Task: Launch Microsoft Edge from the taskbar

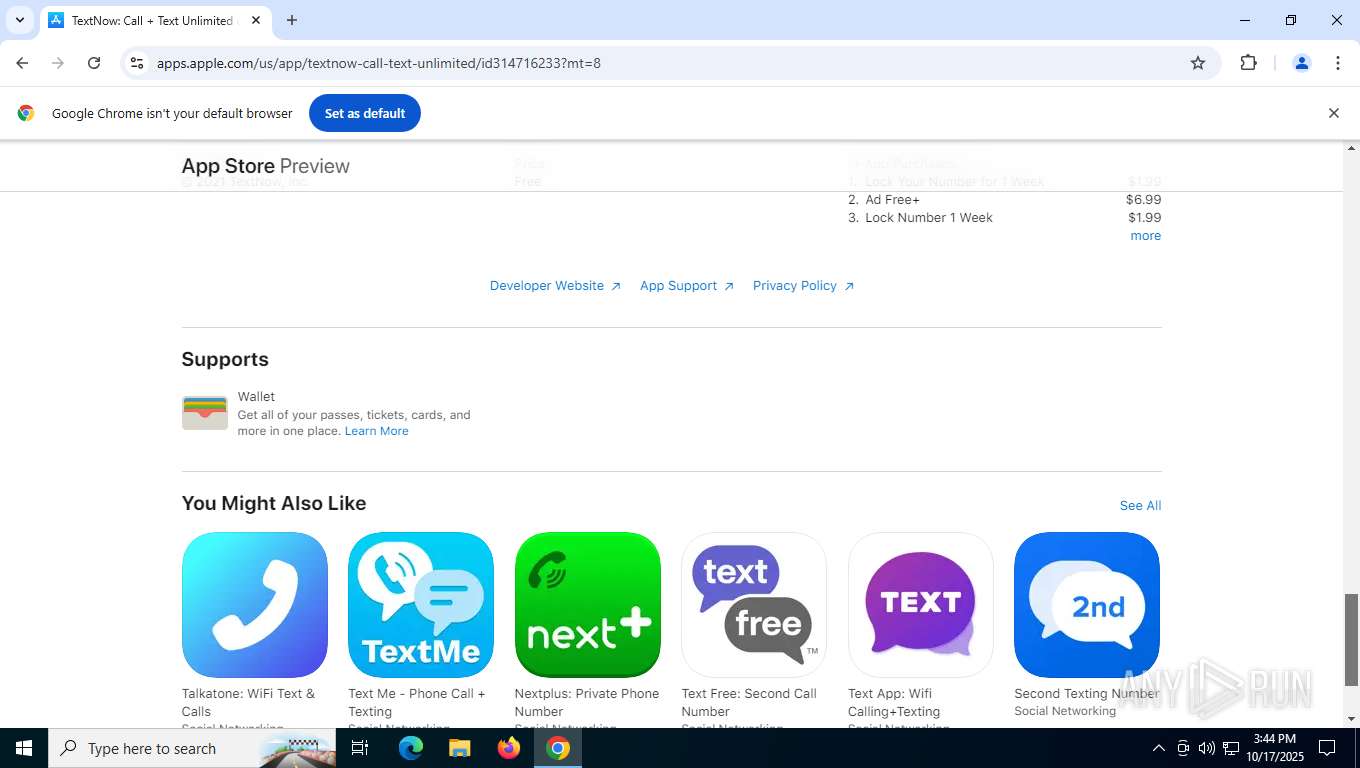Action: (x=411, y=748)
